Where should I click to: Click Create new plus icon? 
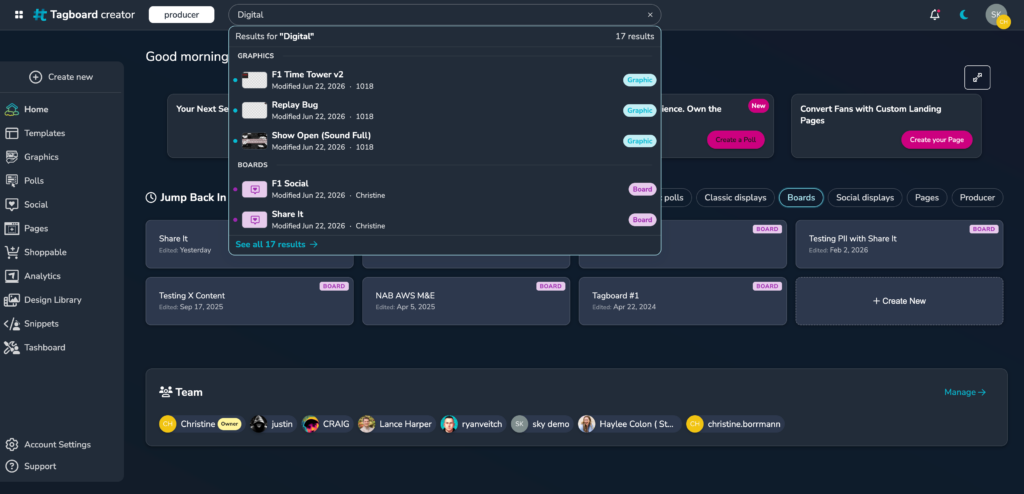click(36, 77)
